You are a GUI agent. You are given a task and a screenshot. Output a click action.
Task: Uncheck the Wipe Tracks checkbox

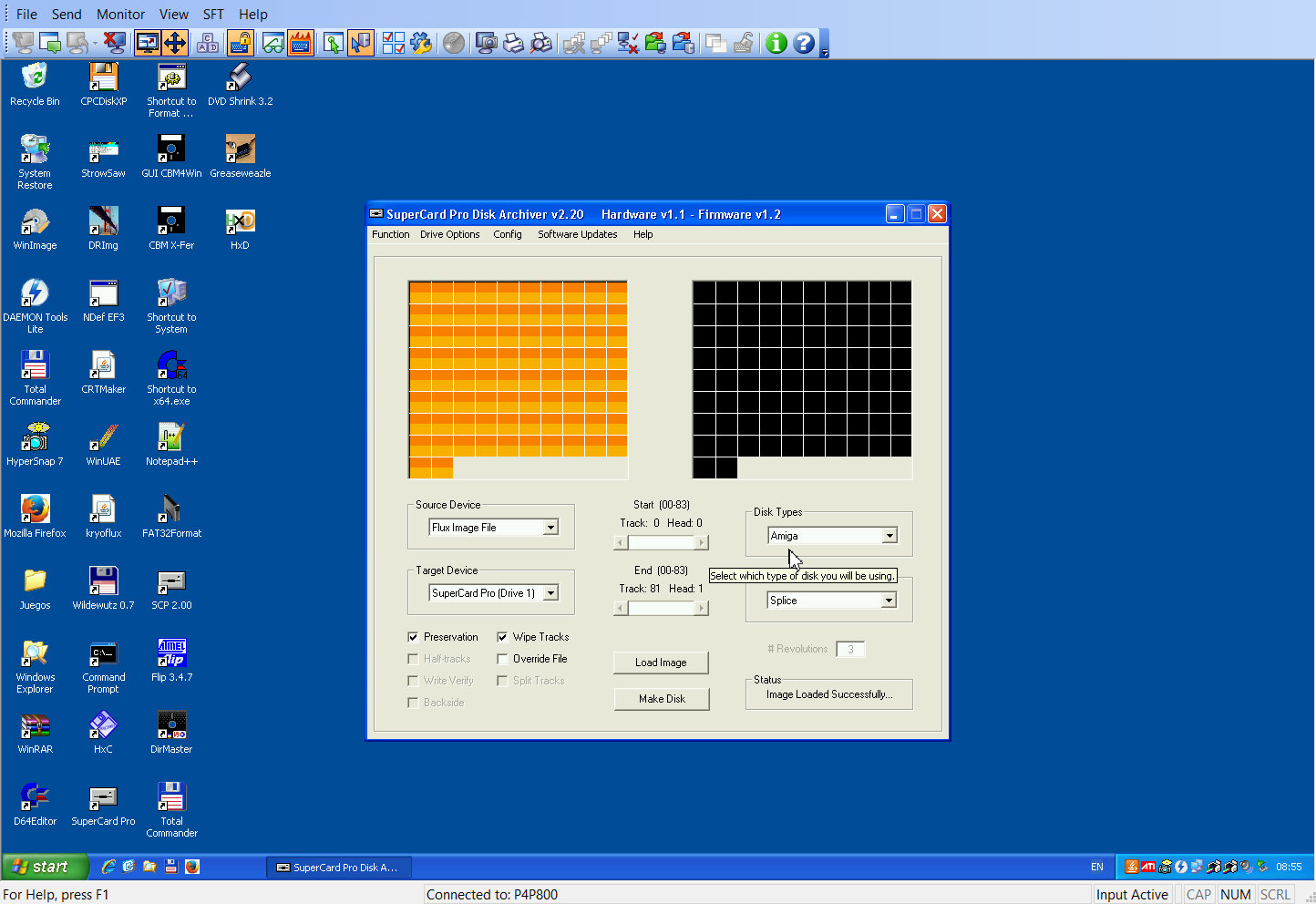coord(502,637)
